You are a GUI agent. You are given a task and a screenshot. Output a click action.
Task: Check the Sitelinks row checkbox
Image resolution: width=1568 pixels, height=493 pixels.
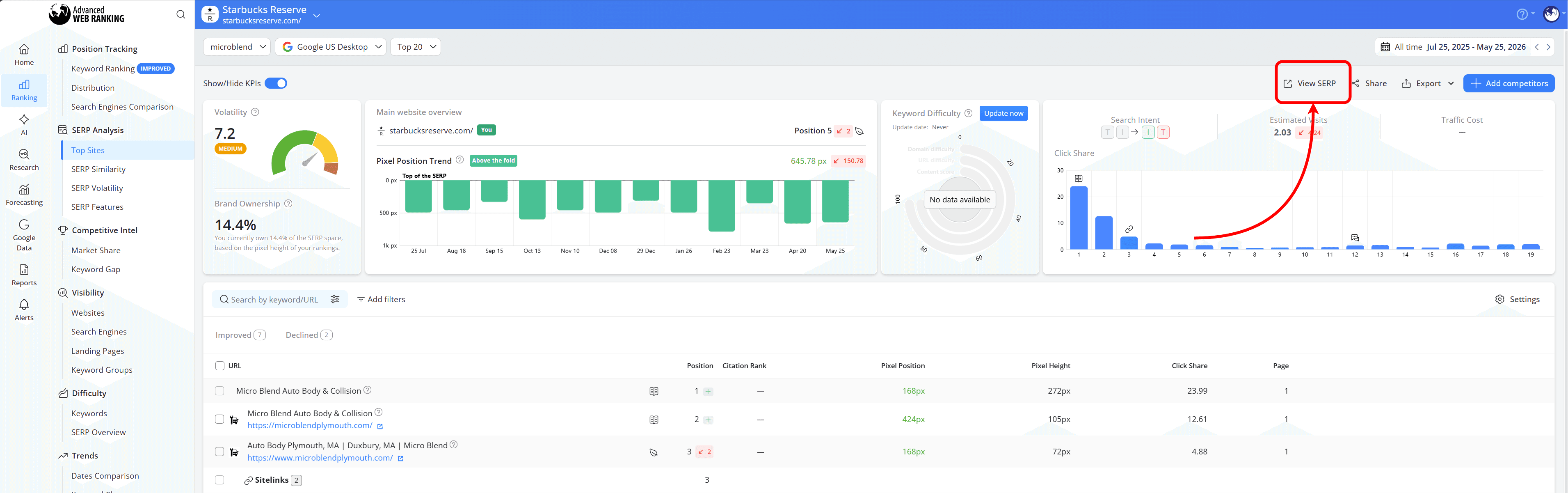coord(220,480)
